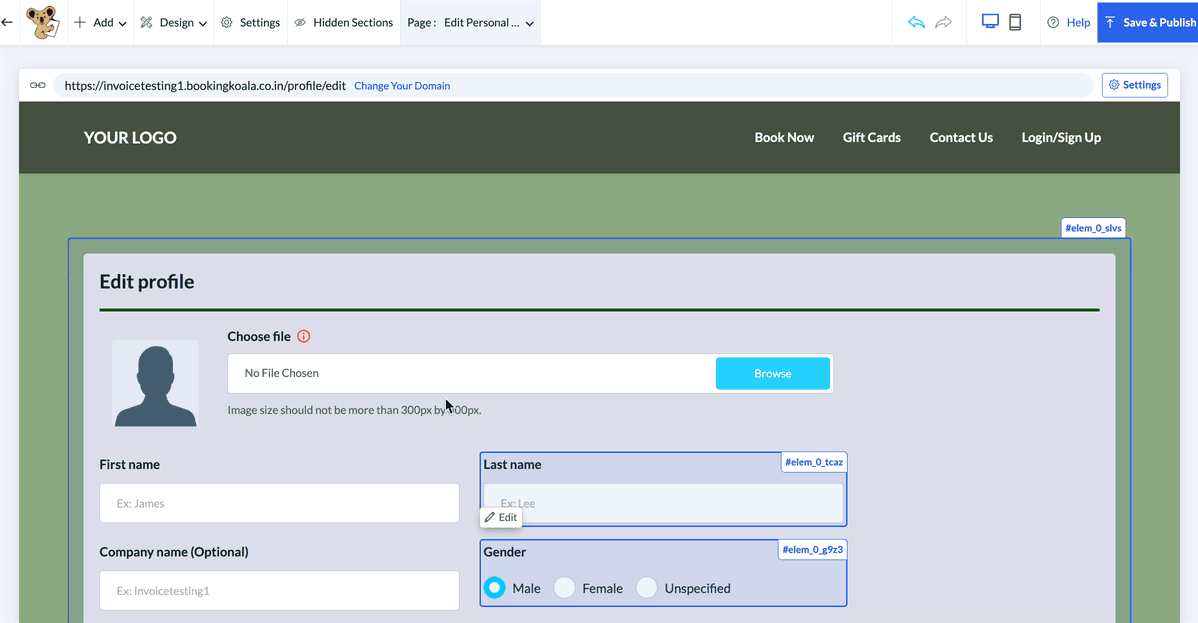Click the Last name input field
This screenshot has width=1198, height=623.
click(x=663, y=503)
